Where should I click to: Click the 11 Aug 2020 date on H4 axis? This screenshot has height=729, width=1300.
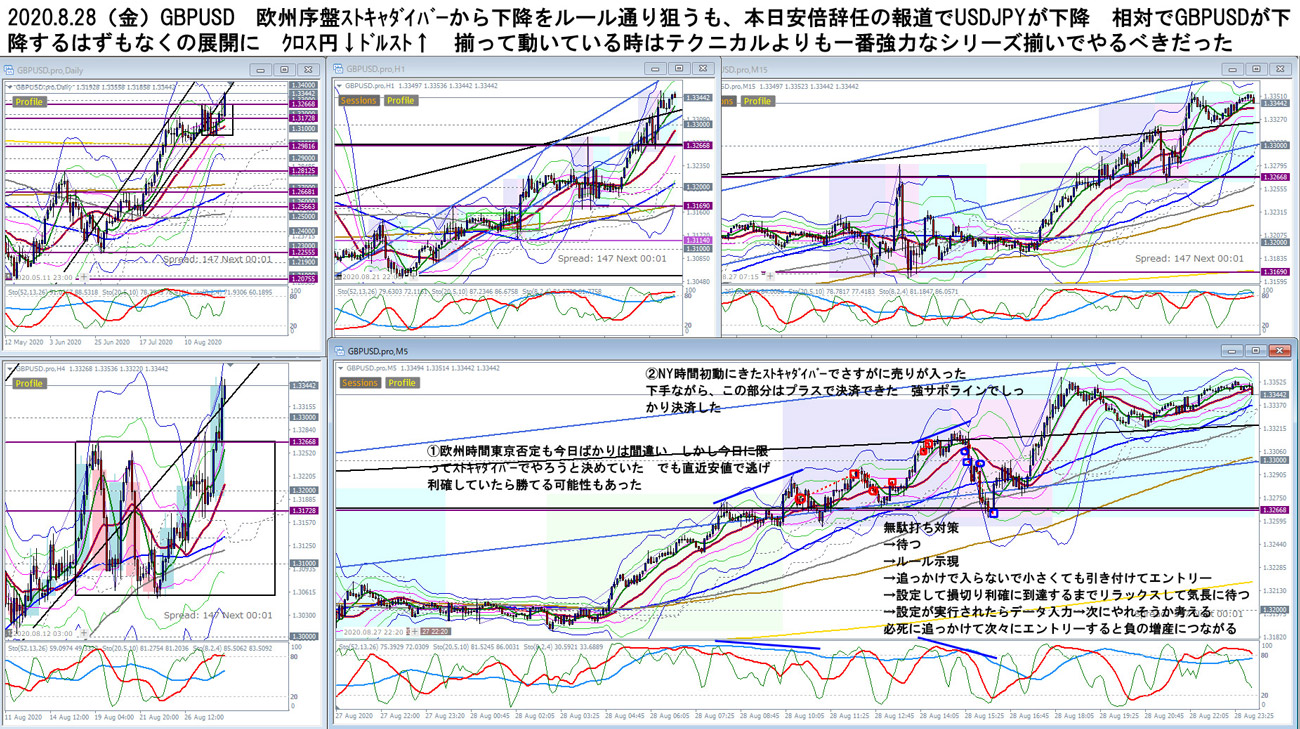pyautogui.click(x=25, y=717)
